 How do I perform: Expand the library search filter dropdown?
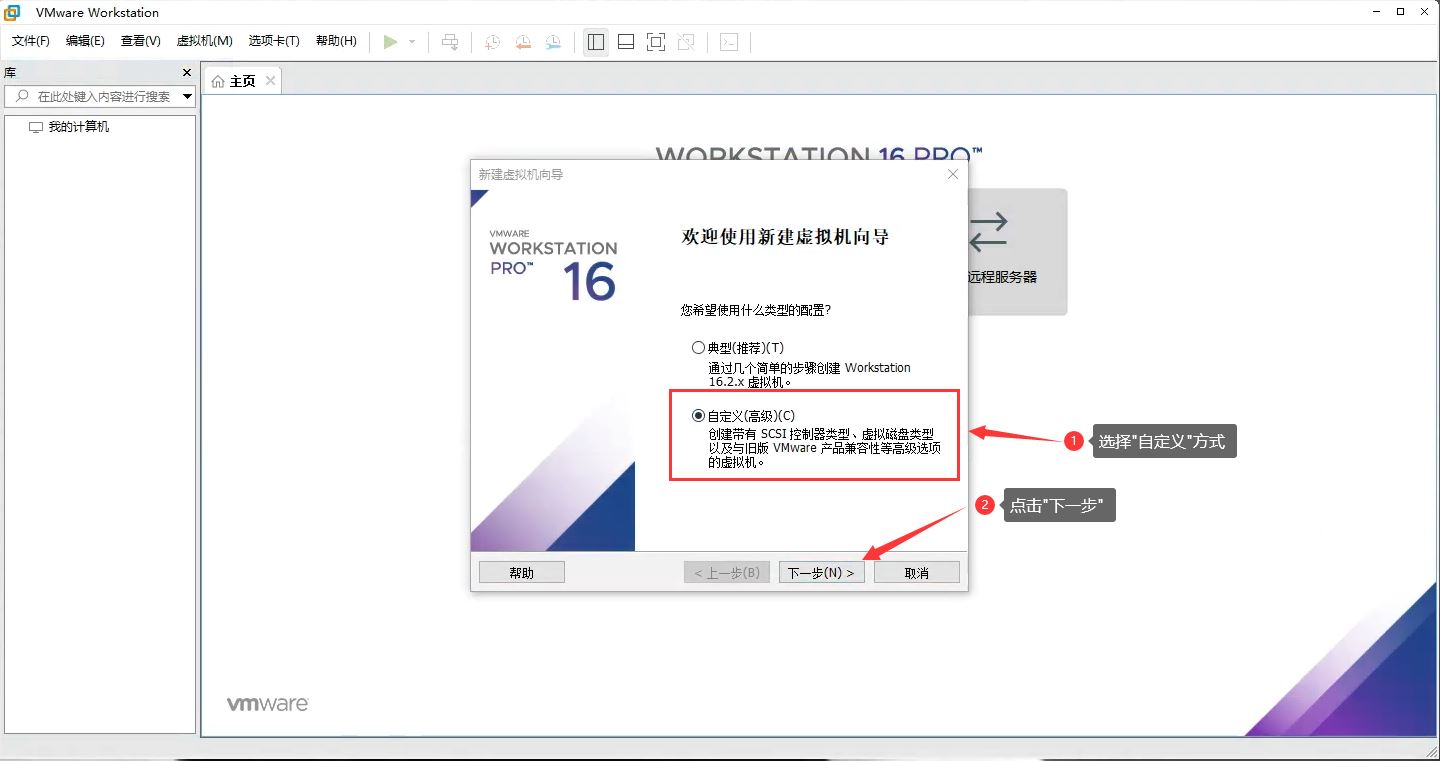coord(187,97)
